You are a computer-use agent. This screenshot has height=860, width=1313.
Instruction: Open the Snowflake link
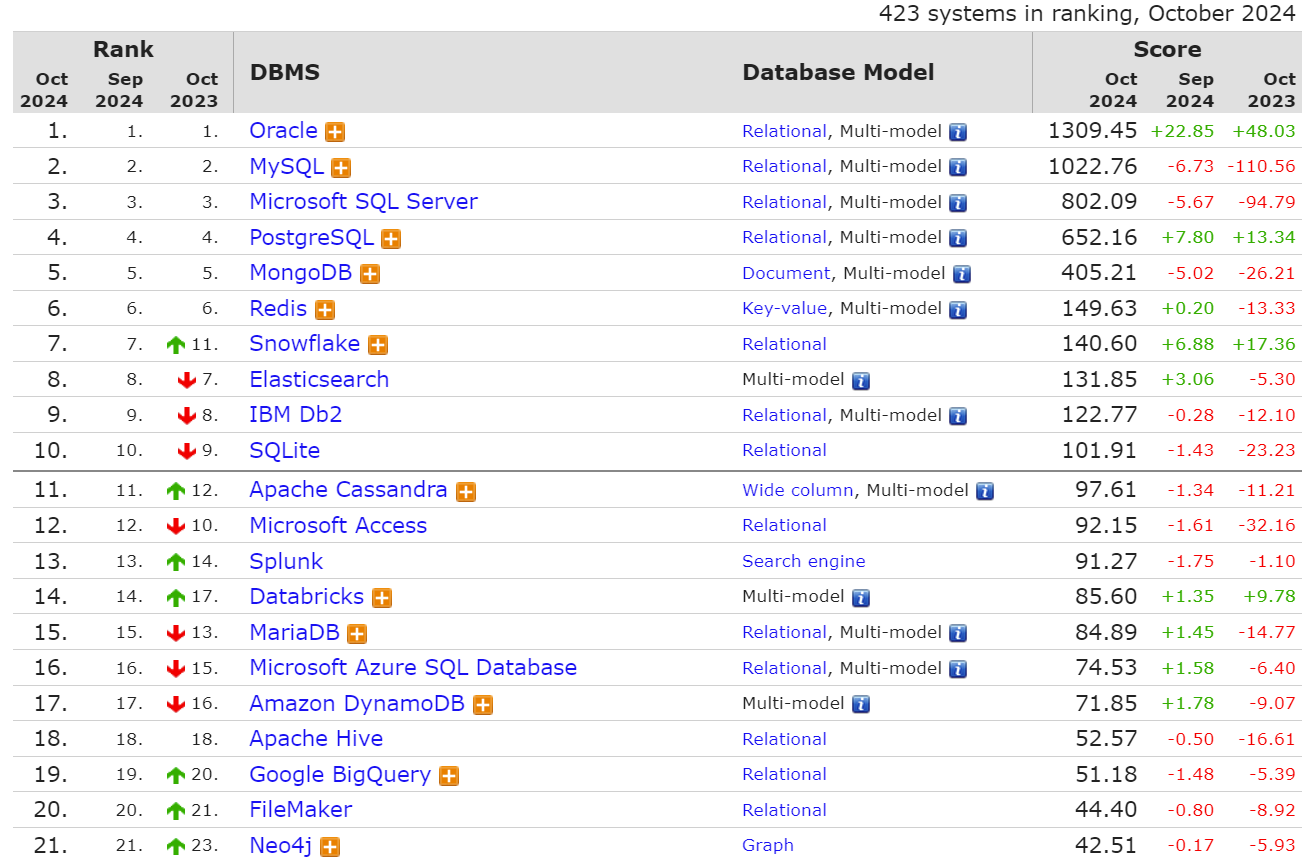(x=304, y=343)
